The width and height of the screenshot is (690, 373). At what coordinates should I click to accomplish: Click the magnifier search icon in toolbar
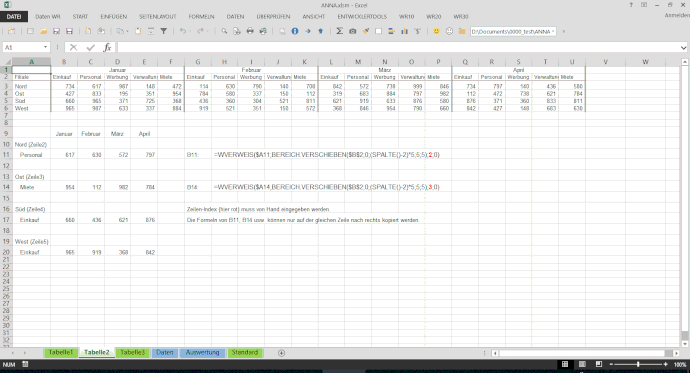point(224,31)
